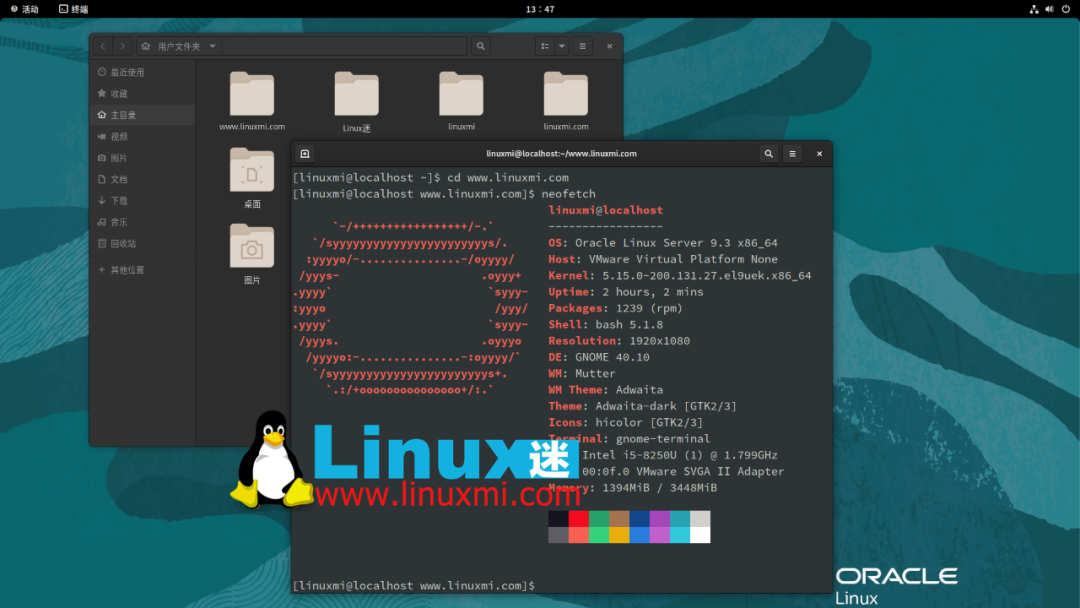Screen dimensions: 1080x608
Task: Select 回收站 in the Files sidebar
Action: (x=143, y=243)
